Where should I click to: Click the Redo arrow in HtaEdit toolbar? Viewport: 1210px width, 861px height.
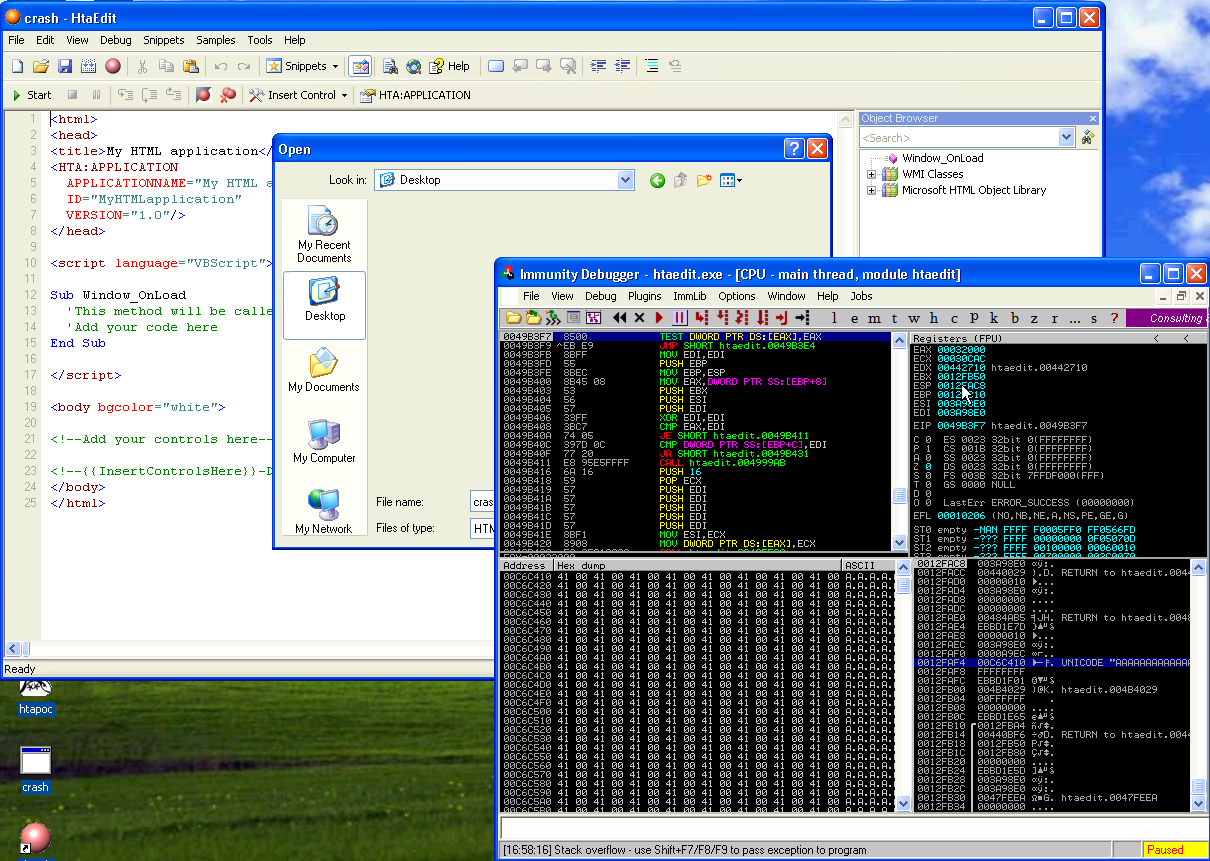click(x=245, y=66)
